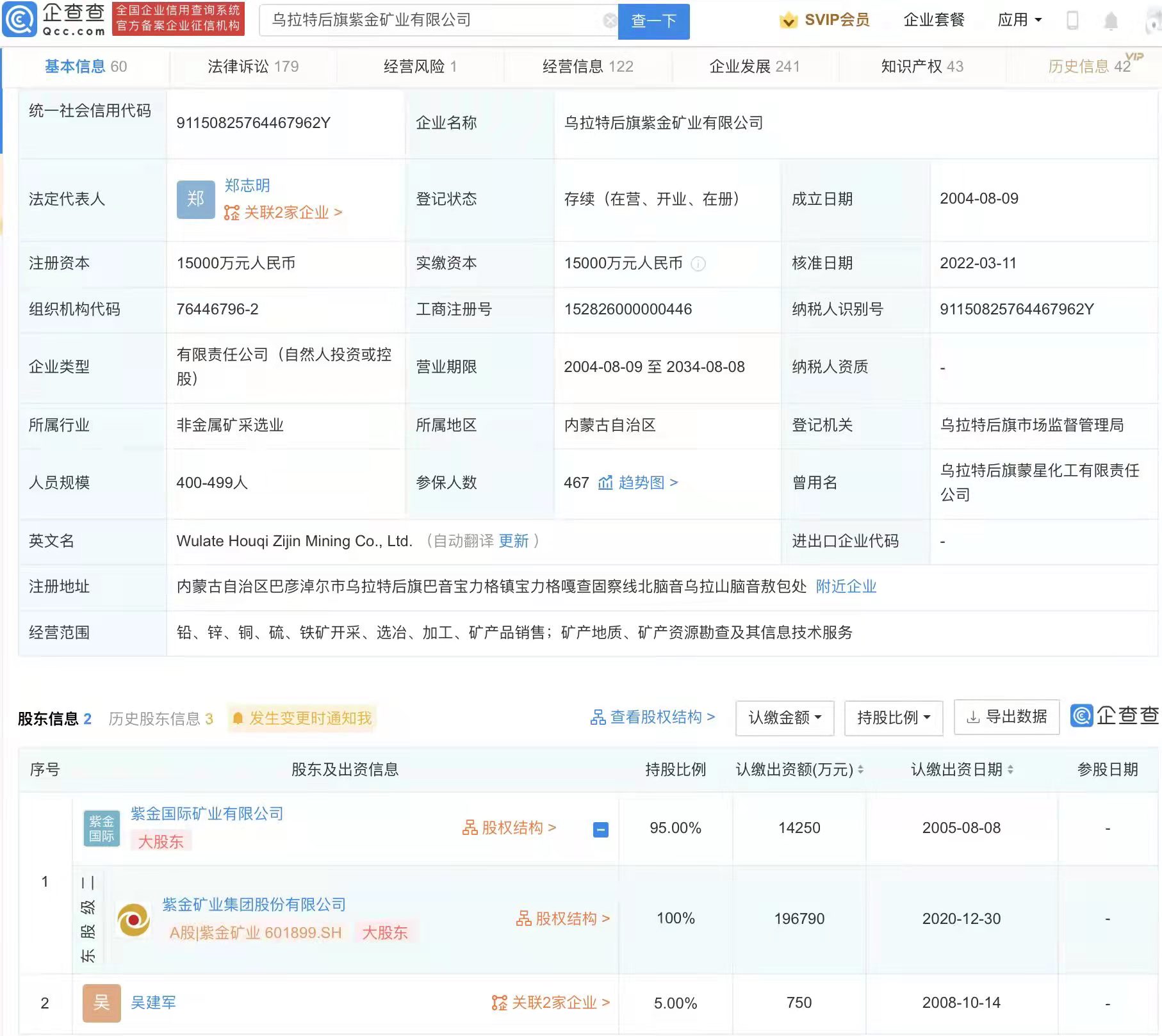Click the 查一下 search button
The width and height of the screenshot is (1162, 1036).
[x=653, y=21]
